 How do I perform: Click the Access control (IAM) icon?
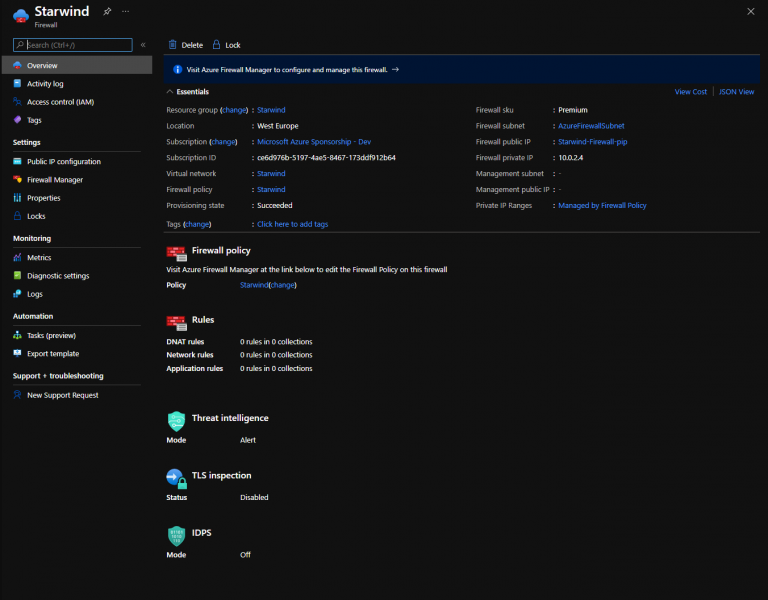click(x=18, y=101)
